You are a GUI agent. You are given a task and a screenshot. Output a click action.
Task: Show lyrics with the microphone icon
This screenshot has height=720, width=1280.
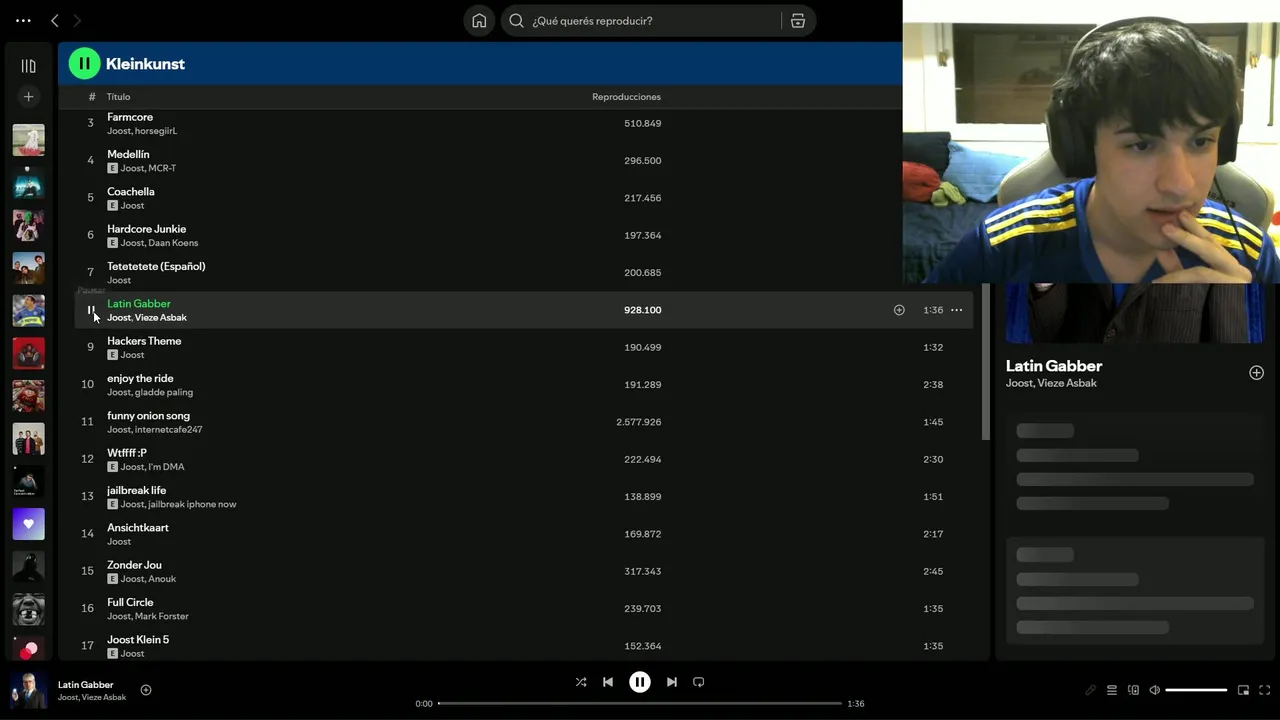click(x=1090, y=690)
